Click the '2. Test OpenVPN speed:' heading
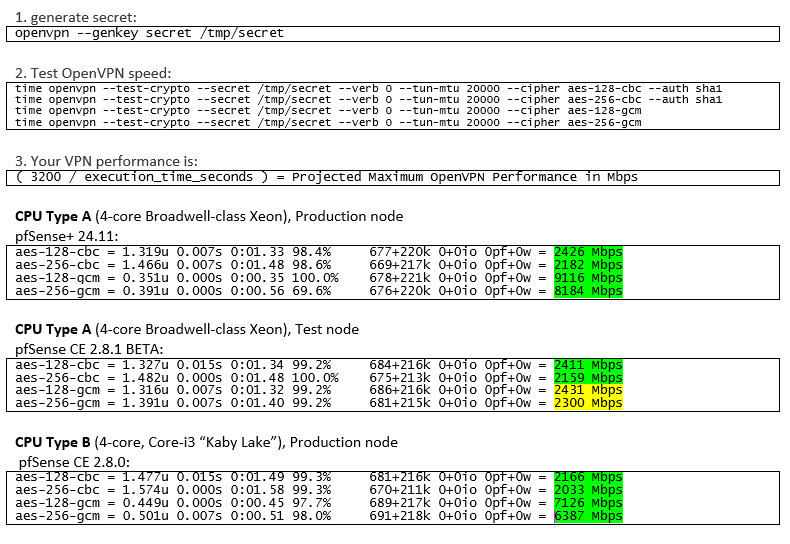 click(93, 74)
